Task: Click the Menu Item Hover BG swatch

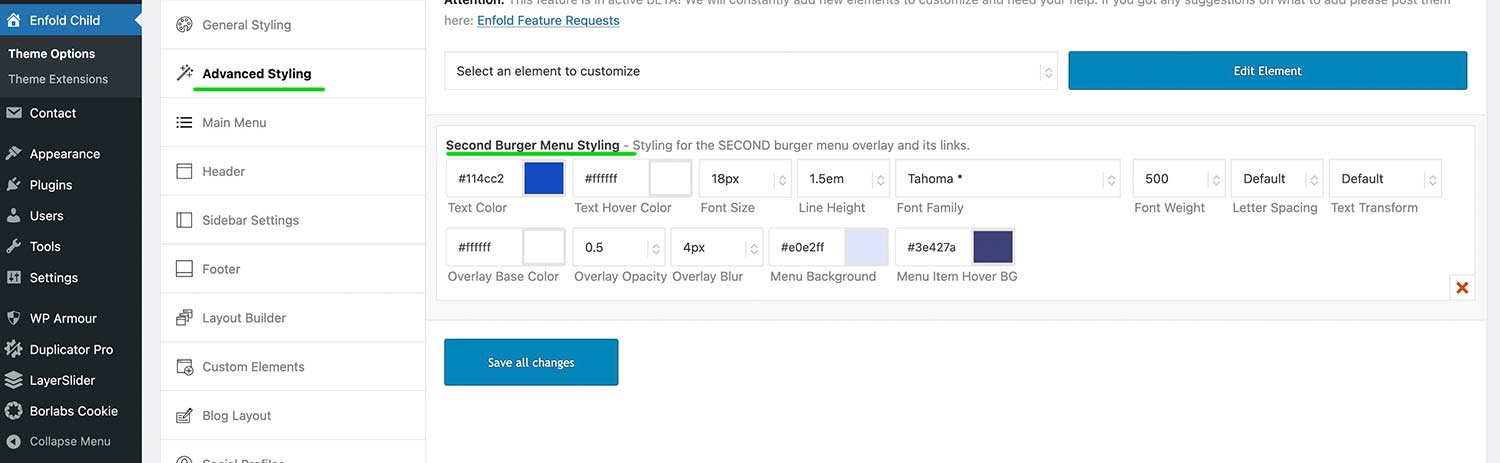Action: (993, 247)
